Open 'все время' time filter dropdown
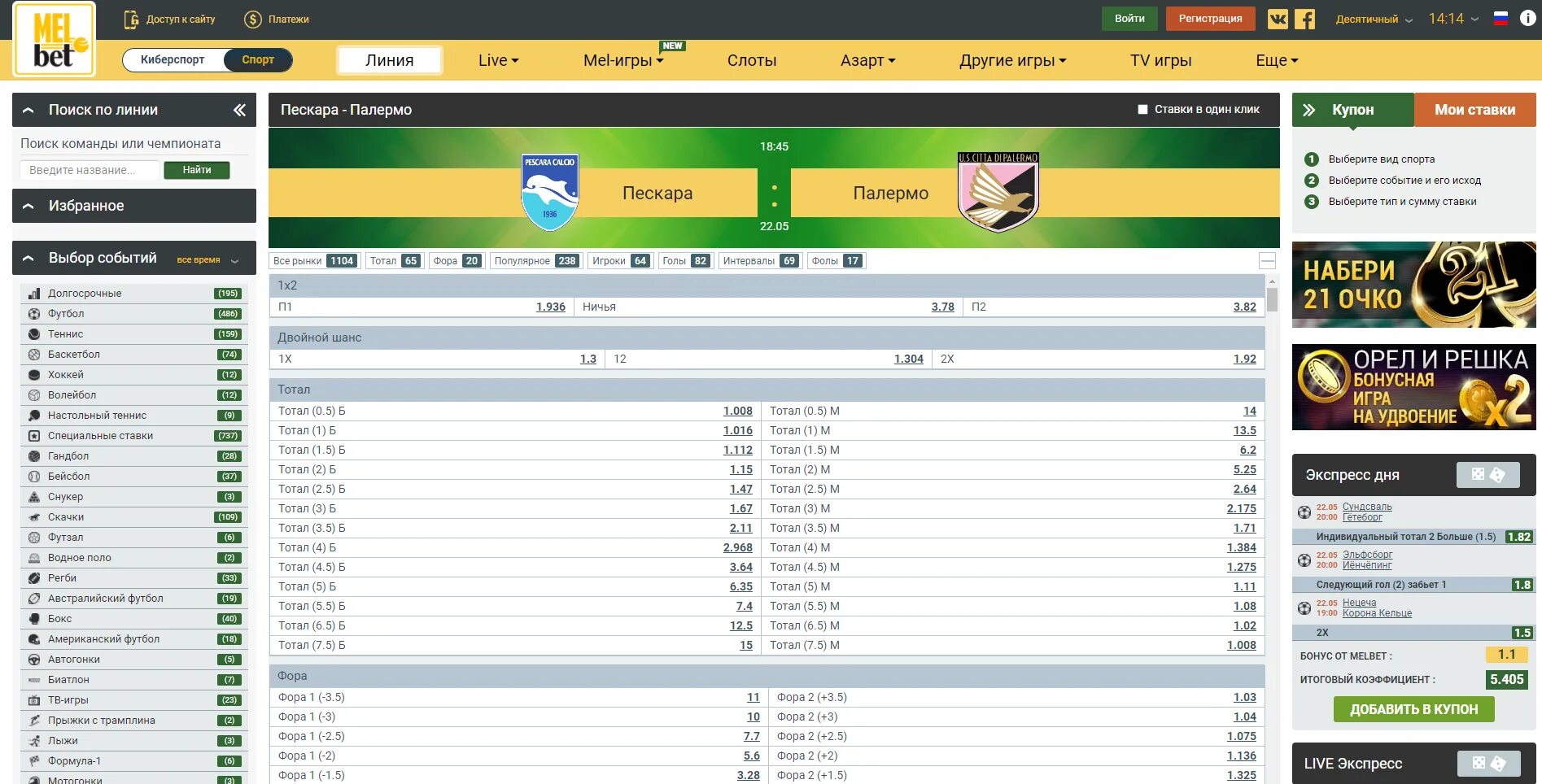Viewport: 1542px width, 784px height. point(207,260)
